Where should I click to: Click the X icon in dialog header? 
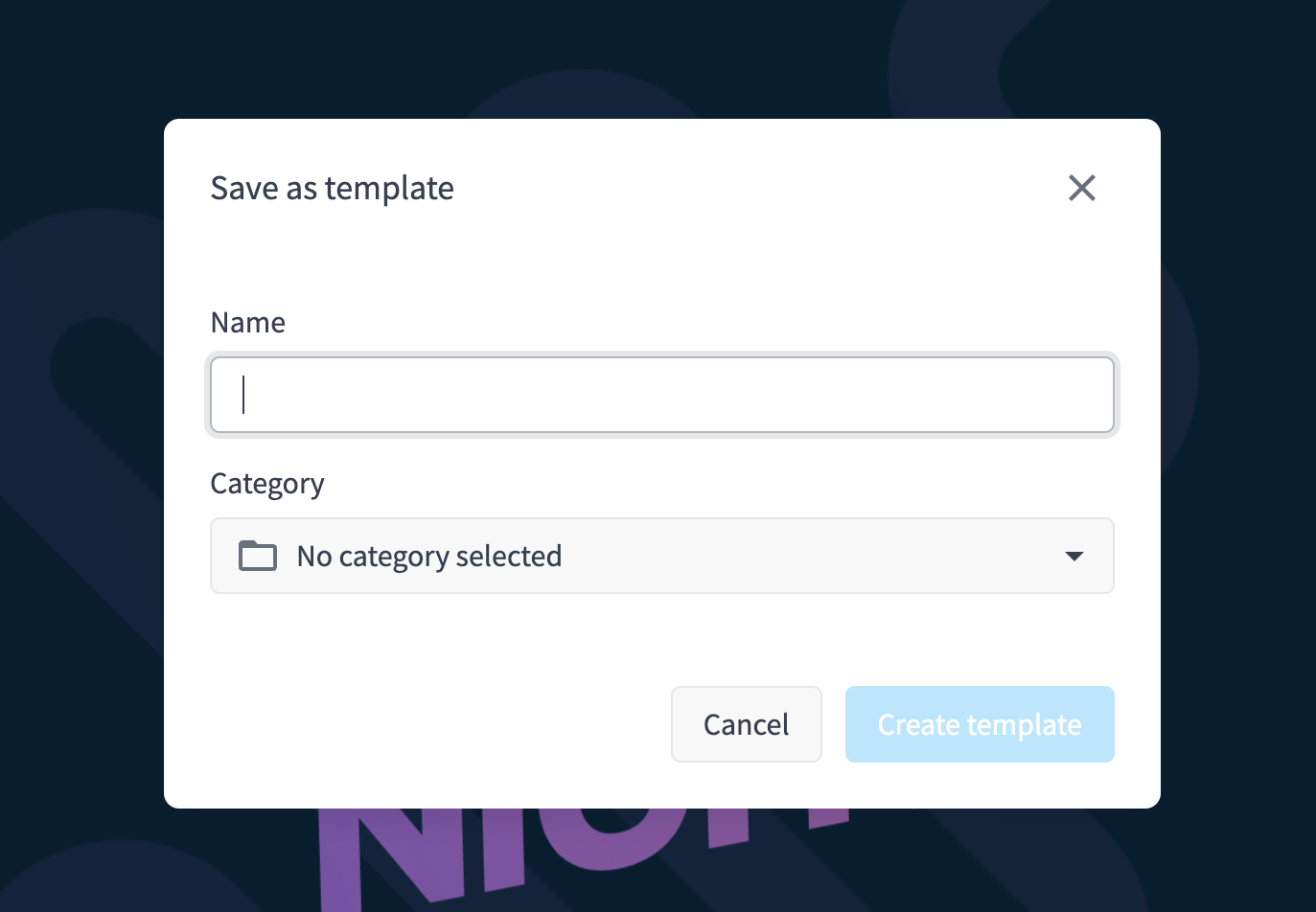coord(1081,188)
